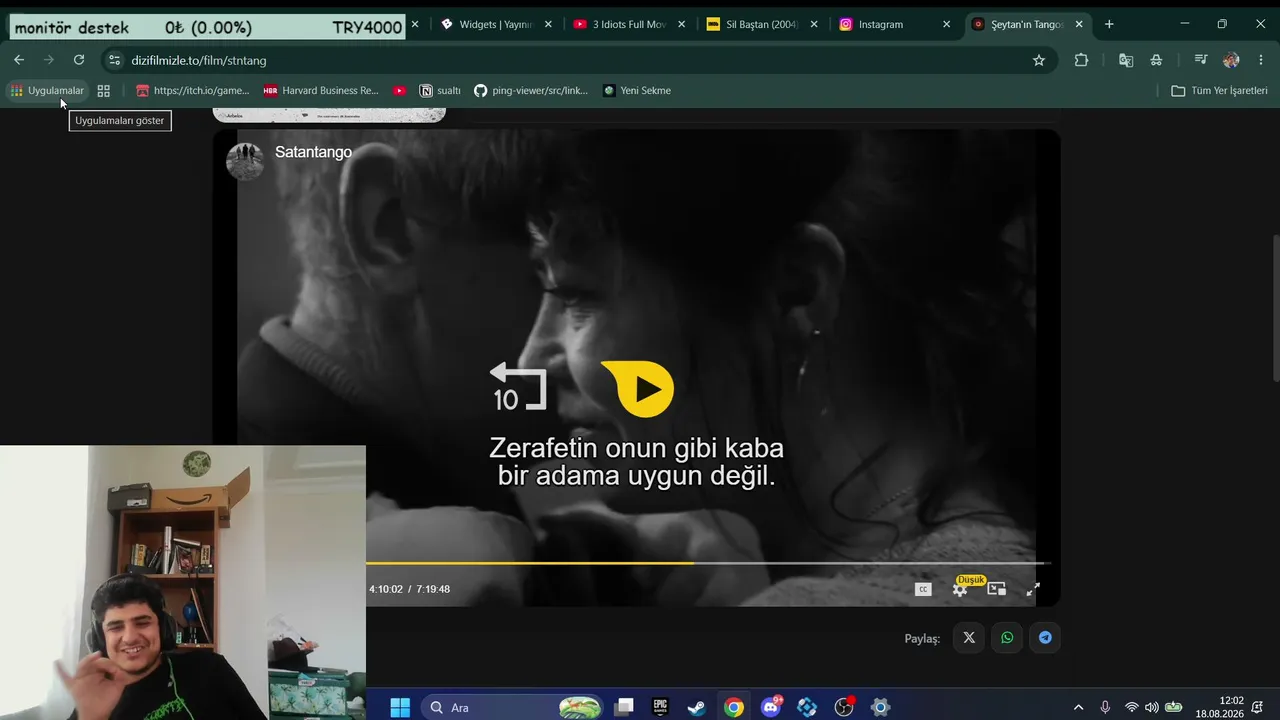Viewport: 1280px width, 720px height.
Task: Open the tab groups grid icon
Action: coord(103,90)
